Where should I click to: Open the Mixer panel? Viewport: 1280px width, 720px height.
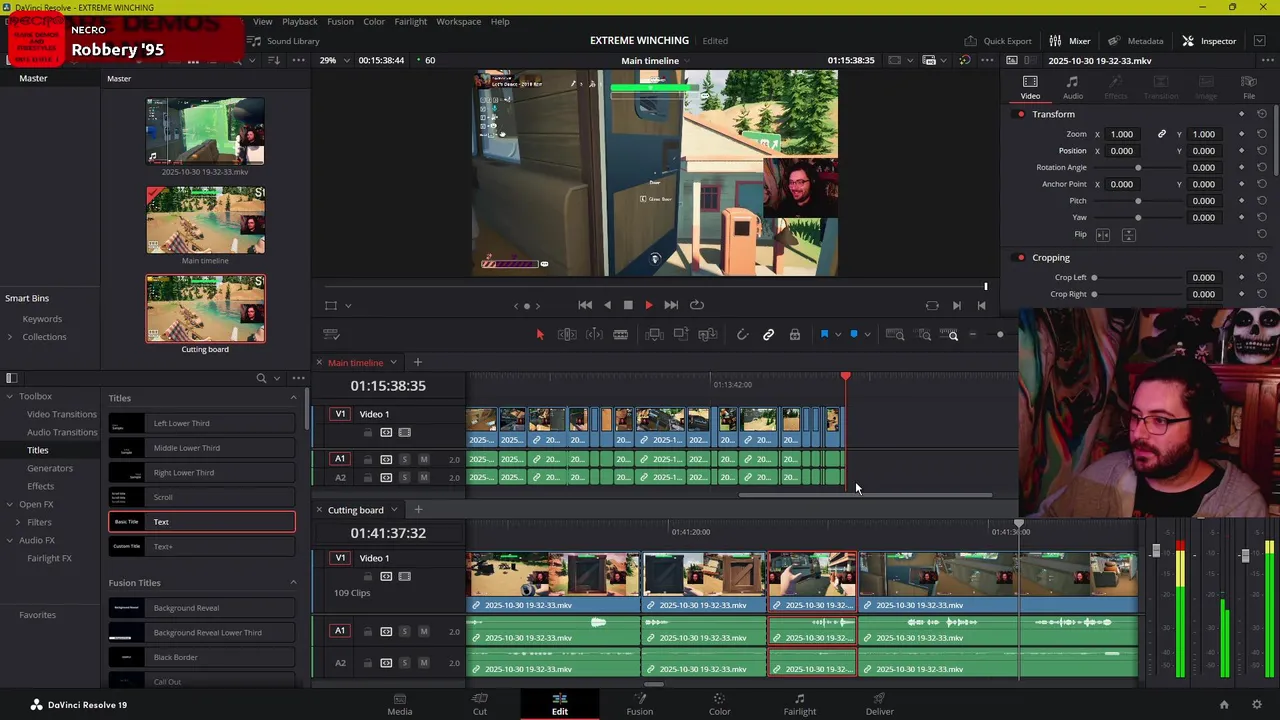pos(1069,41)
